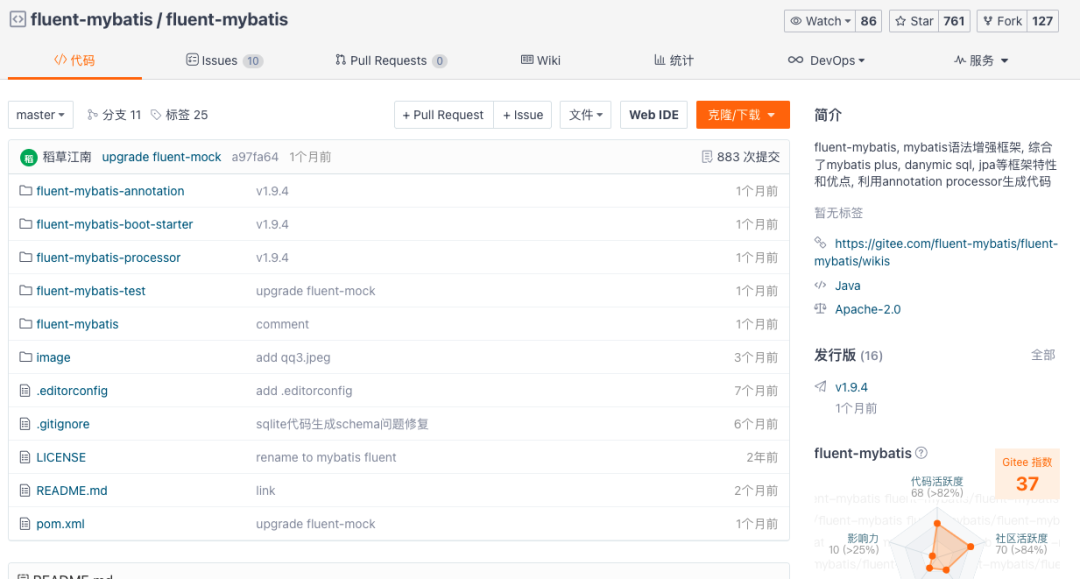Click the file icon for .gitignore
The height and width of the screenshot is (579, 1080).
[25, 423]
